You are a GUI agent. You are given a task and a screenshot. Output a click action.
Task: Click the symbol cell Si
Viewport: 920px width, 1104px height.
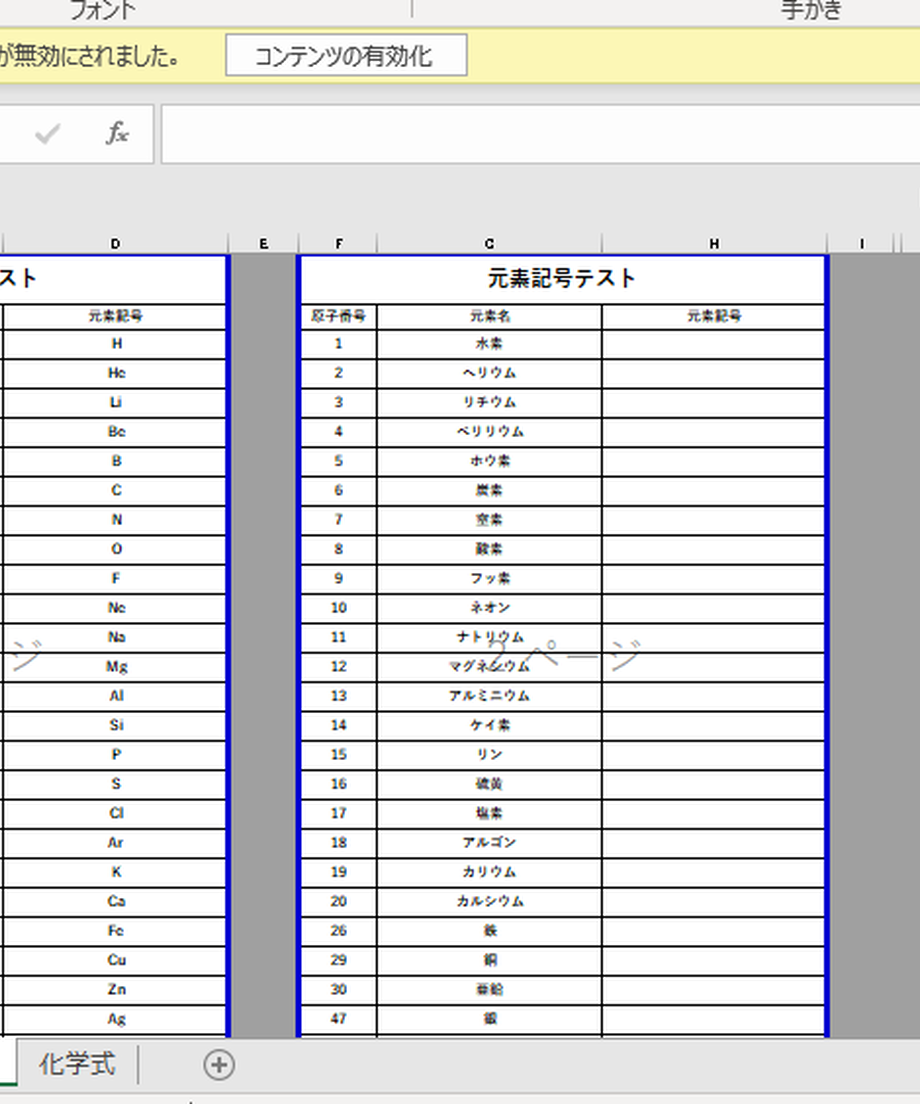click(115, 725)
